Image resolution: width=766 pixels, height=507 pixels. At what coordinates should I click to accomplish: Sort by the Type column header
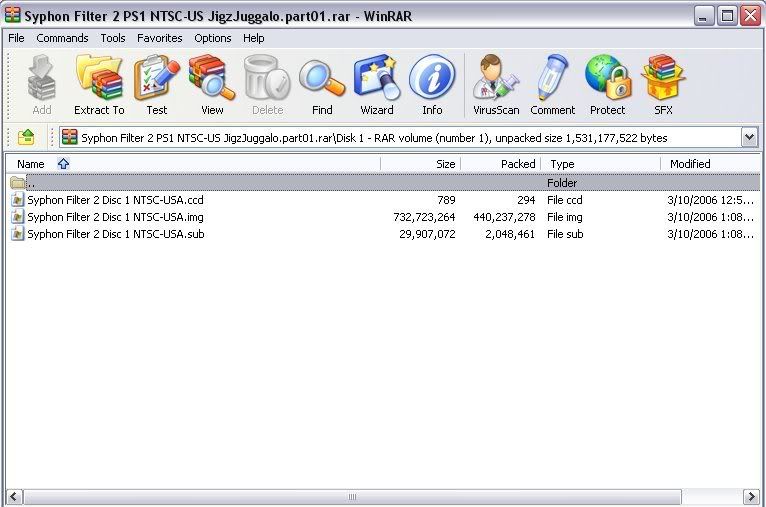click(601, 164)
